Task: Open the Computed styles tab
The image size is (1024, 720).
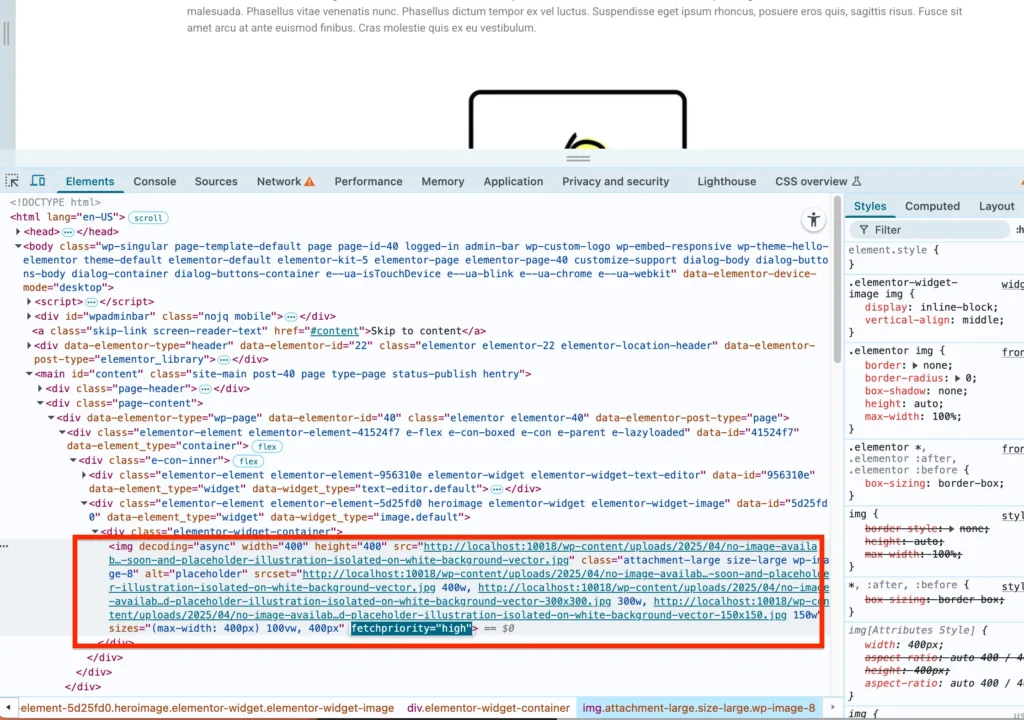Action: coord(931,205)
